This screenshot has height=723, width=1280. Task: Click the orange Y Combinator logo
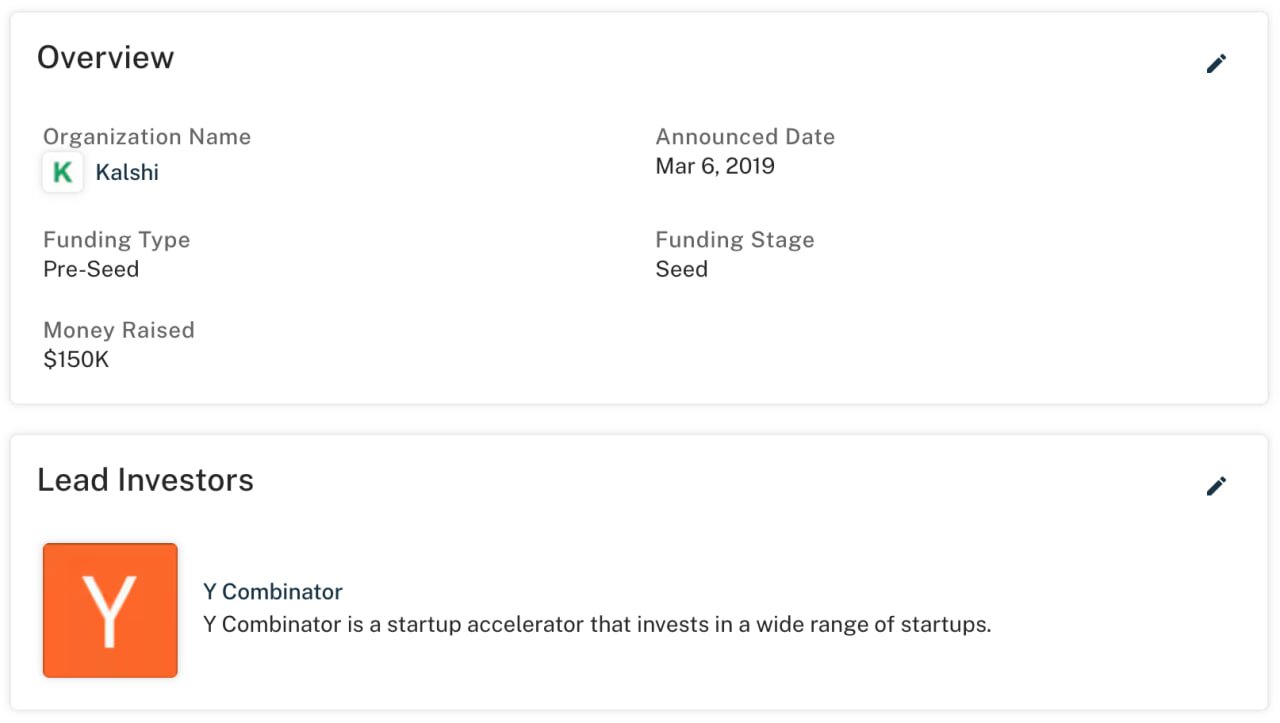tap(110, 610)
